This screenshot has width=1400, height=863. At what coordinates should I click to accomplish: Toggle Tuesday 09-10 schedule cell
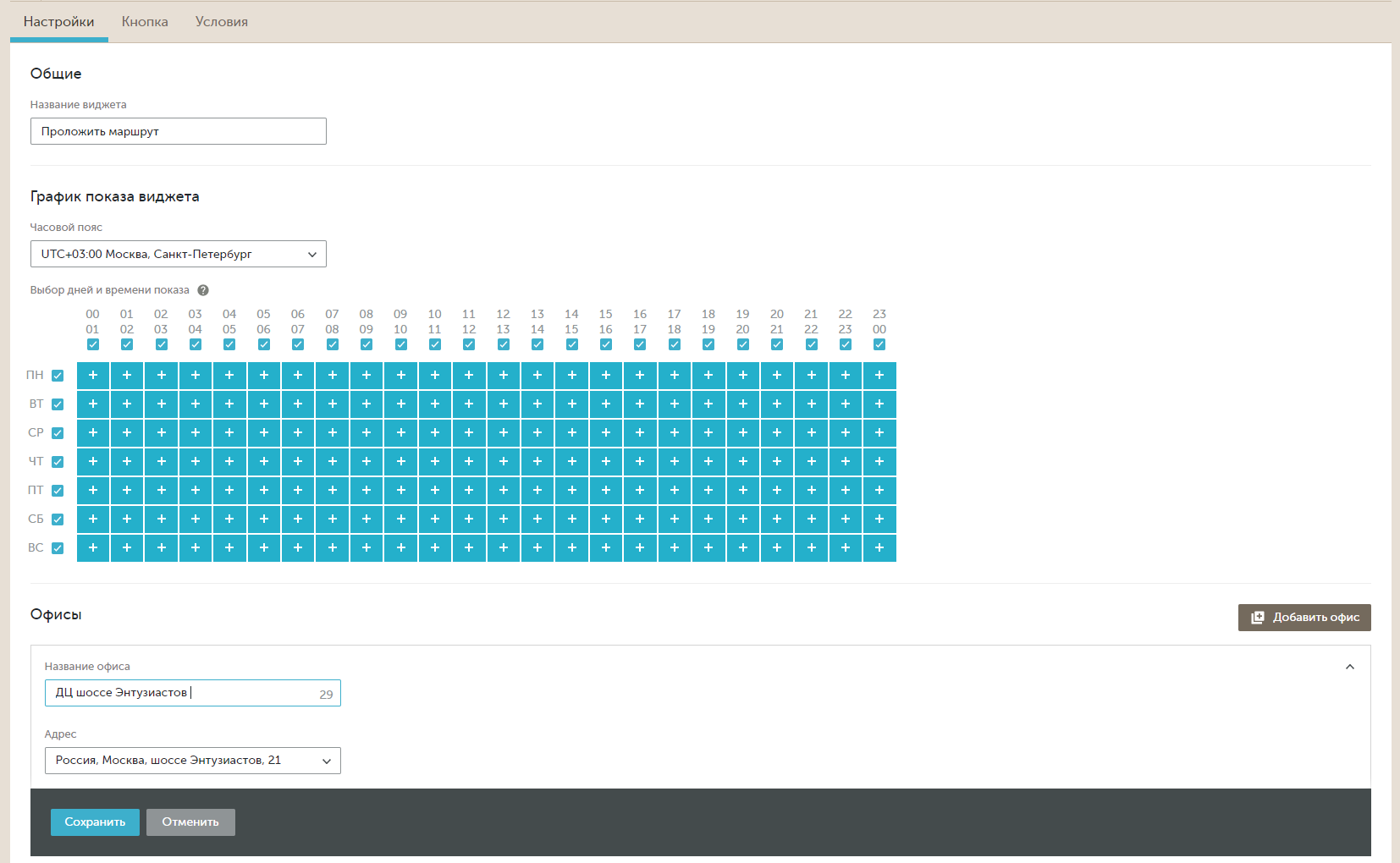coord(401,404)
